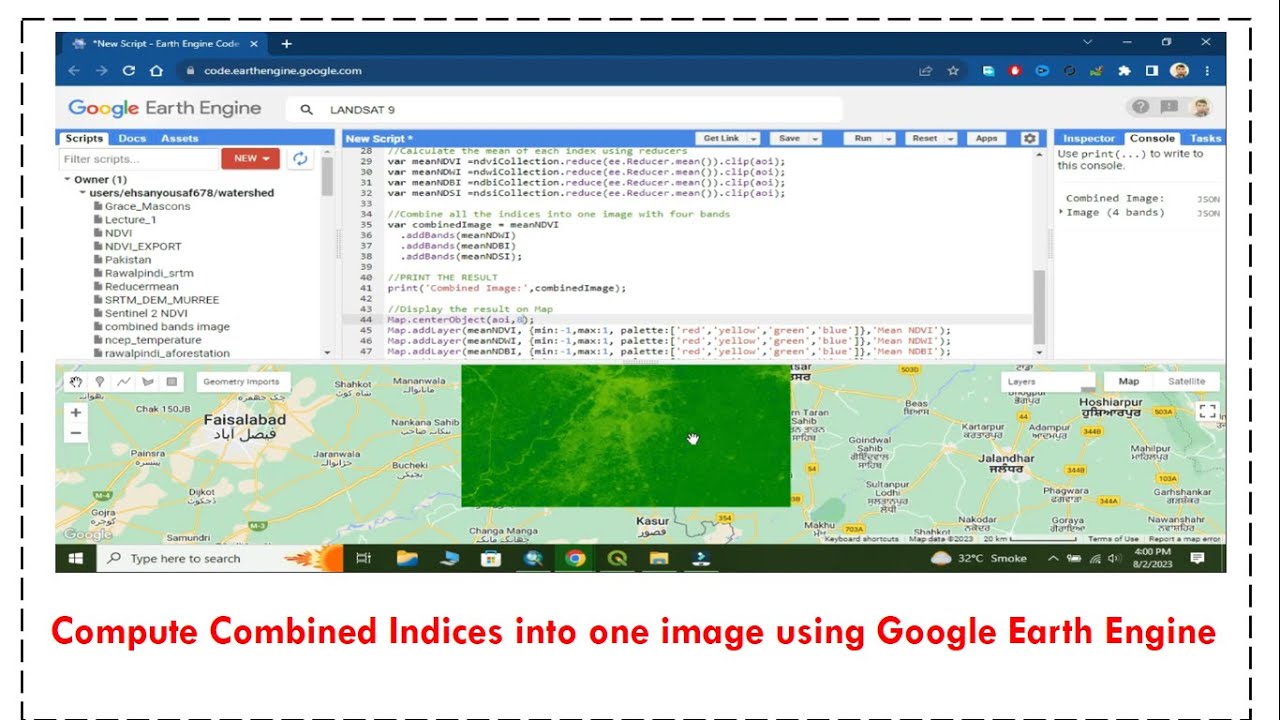Collapse the Owner (1) tree node
Screen dimensions: 1280x720
click(68, 180)
